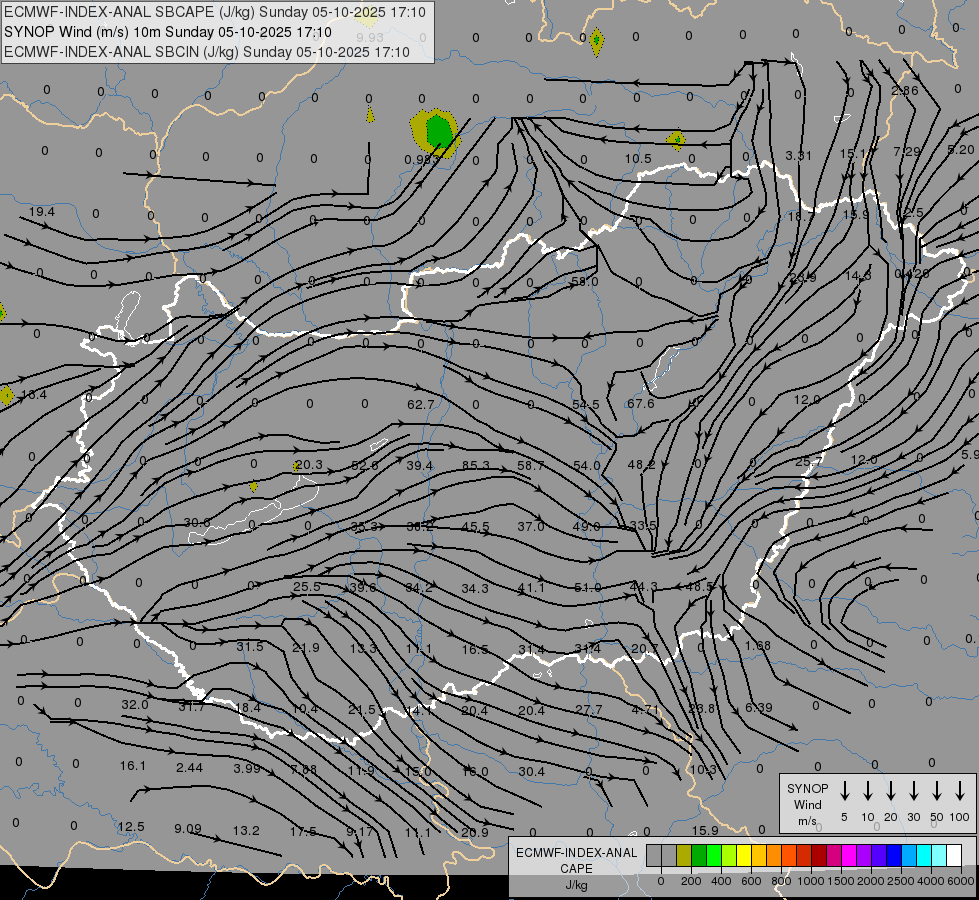Select the magenta swatch in CAPE legend
This screenshot has width=979, height=900.
pyautogui.click(x=849, y=856)
